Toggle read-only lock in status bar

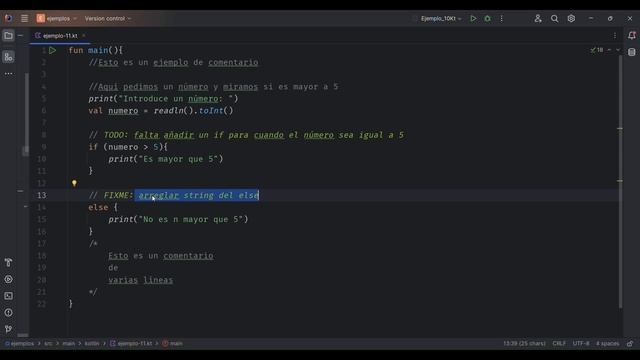tap(630, 344)
